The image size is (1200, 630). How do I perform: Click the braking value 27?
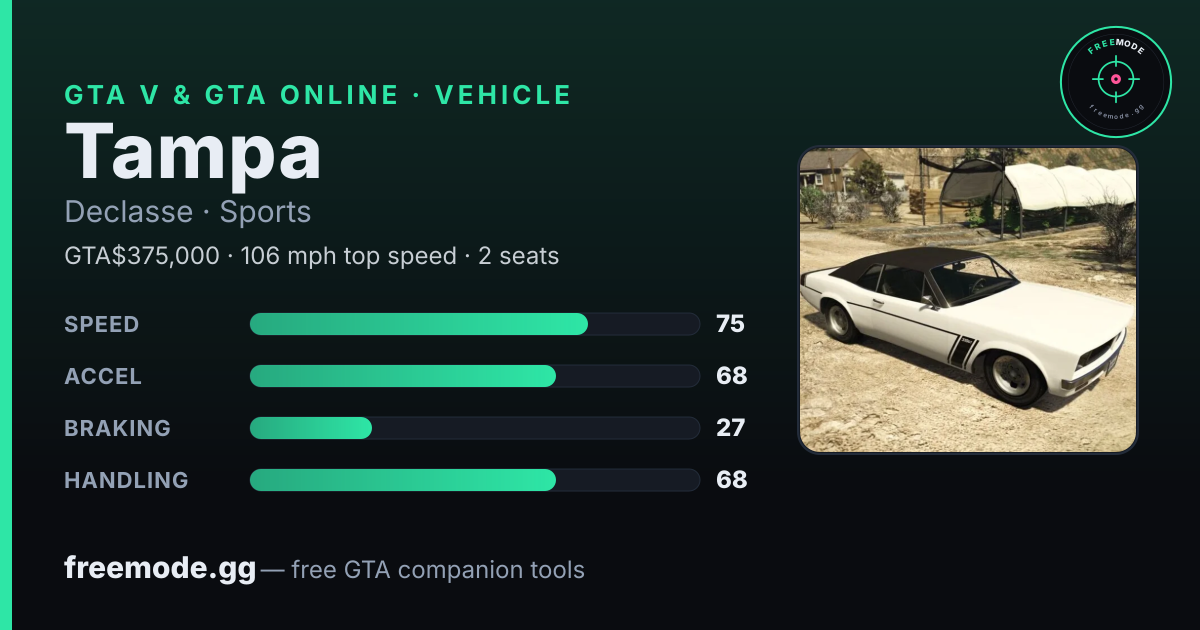click(730, 428)
